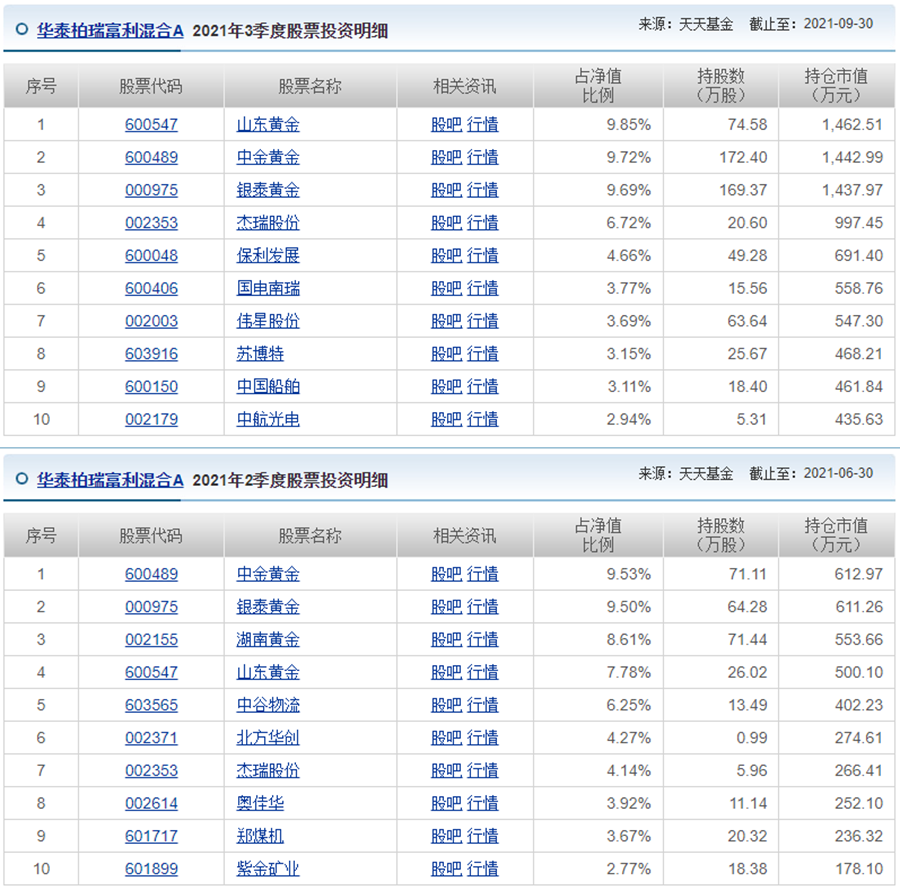Click stock code 002179

152,419
